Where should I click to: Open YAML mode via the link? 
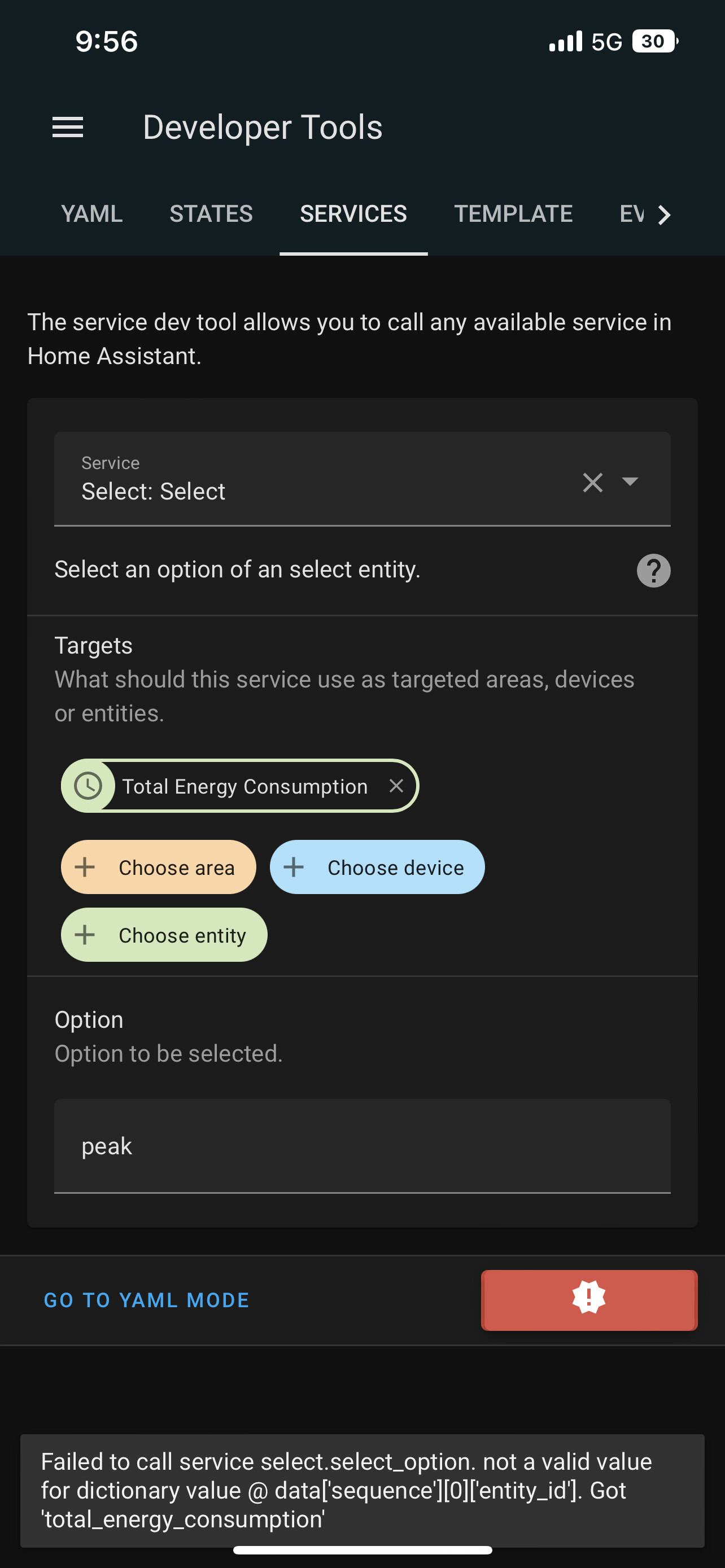click(146, 1299)
